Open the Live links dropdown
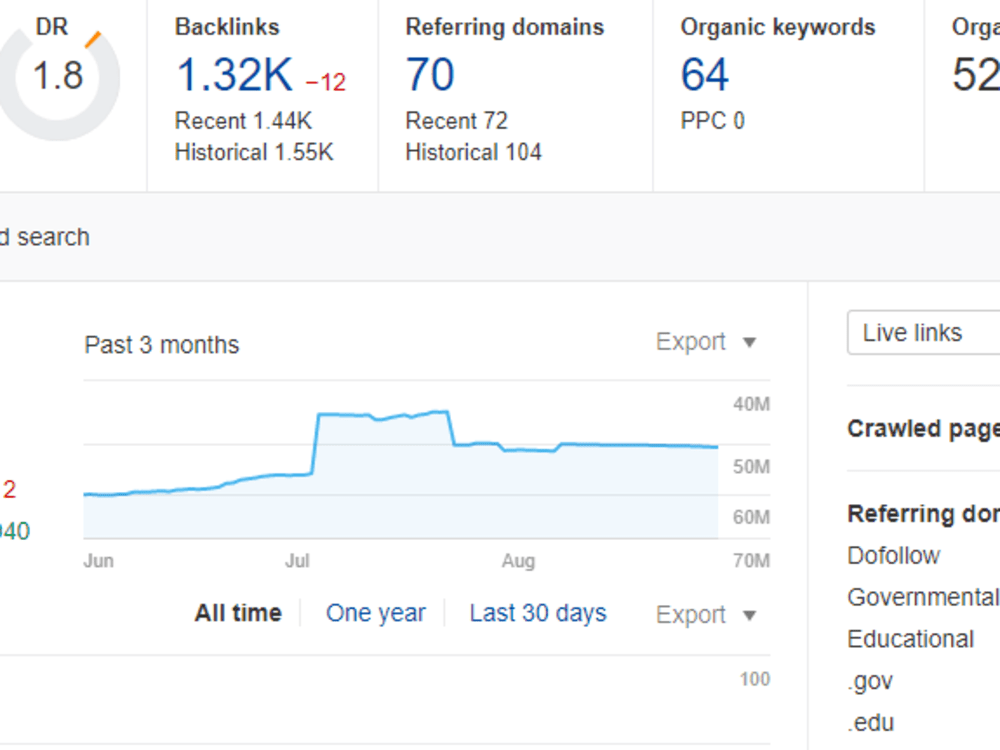The image size is (1000, 750). (923, 333)
